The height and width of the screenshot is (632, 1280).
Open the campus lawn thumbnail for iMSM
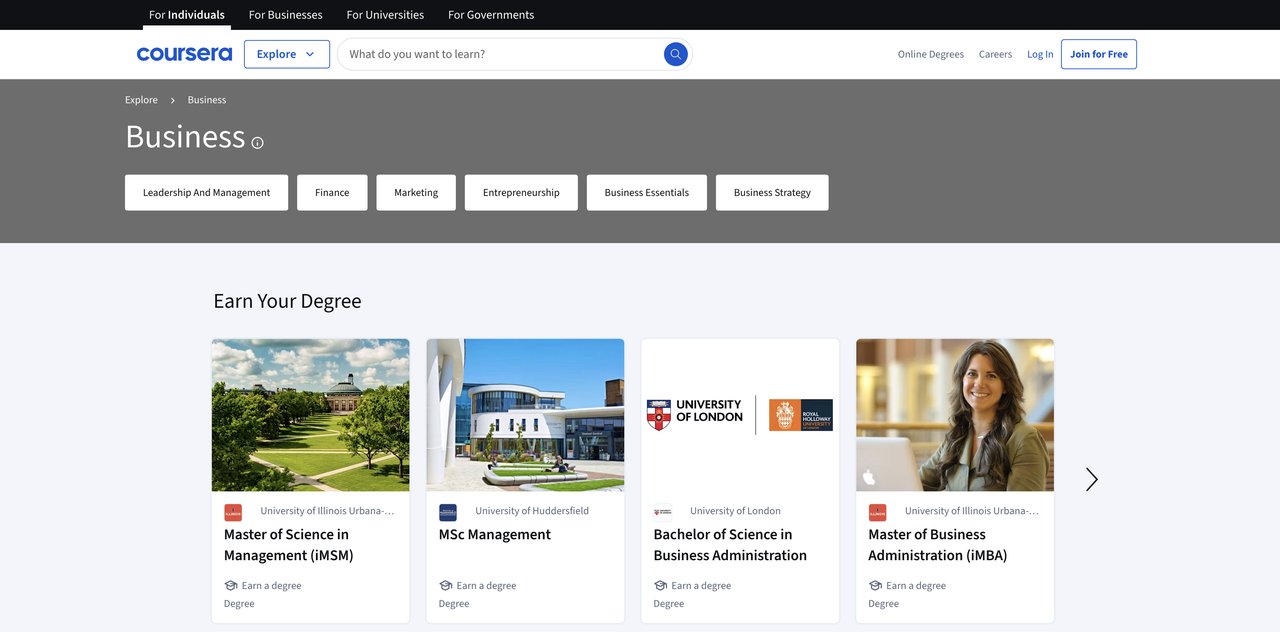coord(311,415)
